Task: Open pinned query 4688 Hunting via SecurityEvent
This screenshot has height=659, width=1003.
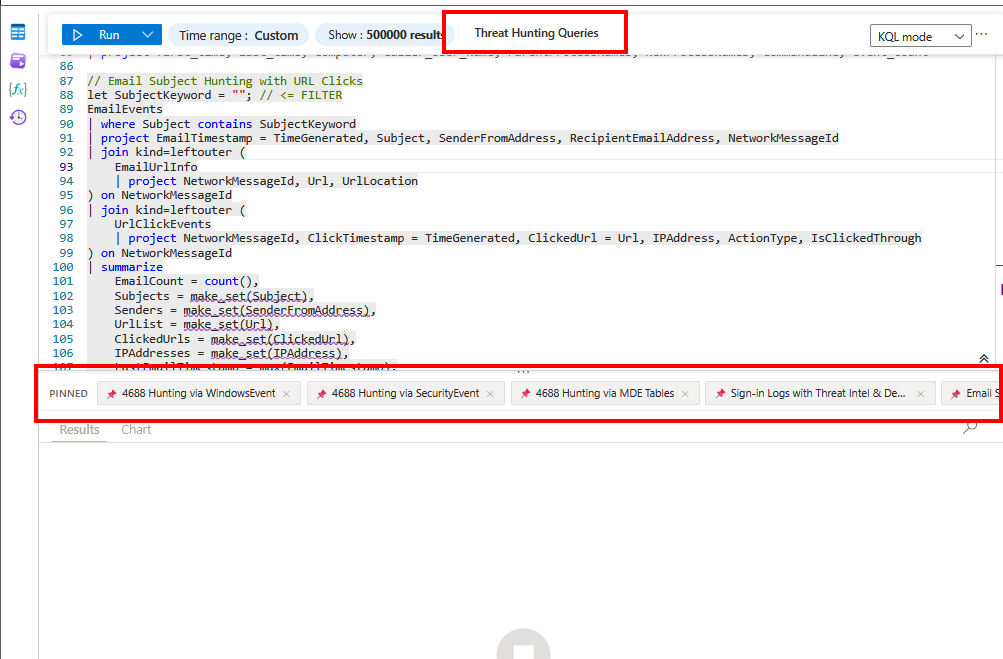Action: tap(405, 393)
